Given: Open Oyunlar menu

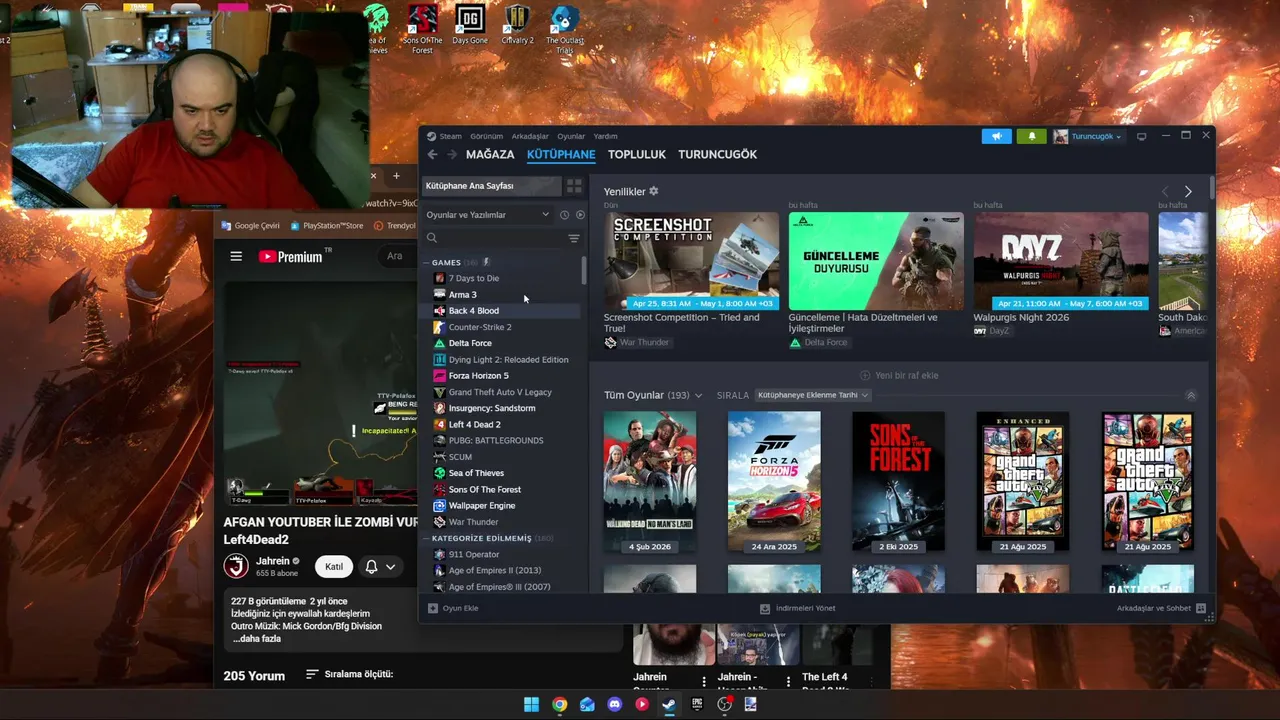Looking at the screenshot, I should point(571,136).
